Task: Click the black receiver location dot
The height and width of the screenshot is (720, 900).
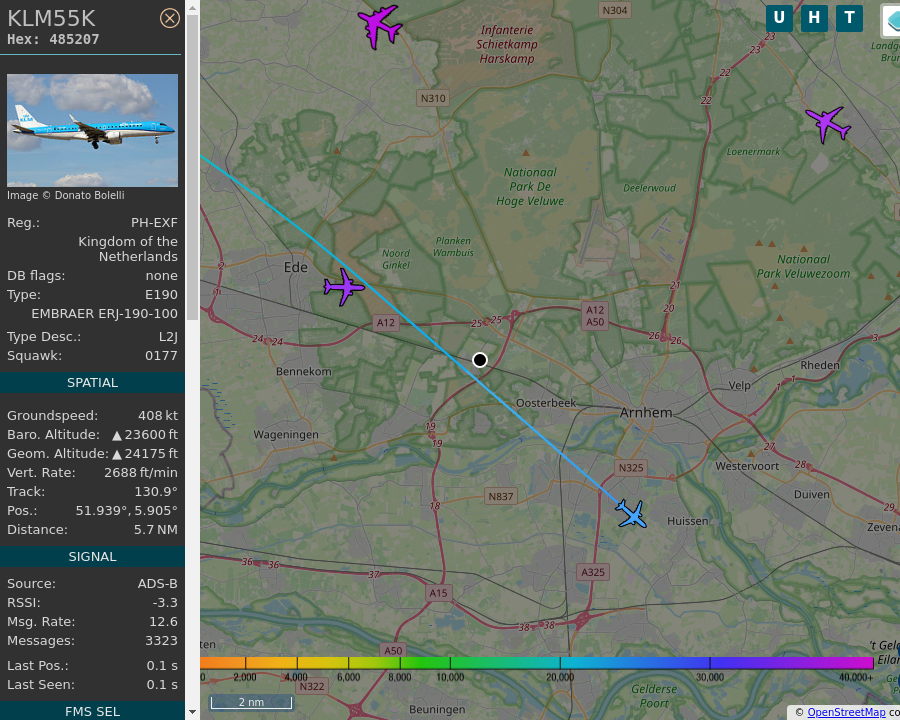Action: tap(480, 360)
